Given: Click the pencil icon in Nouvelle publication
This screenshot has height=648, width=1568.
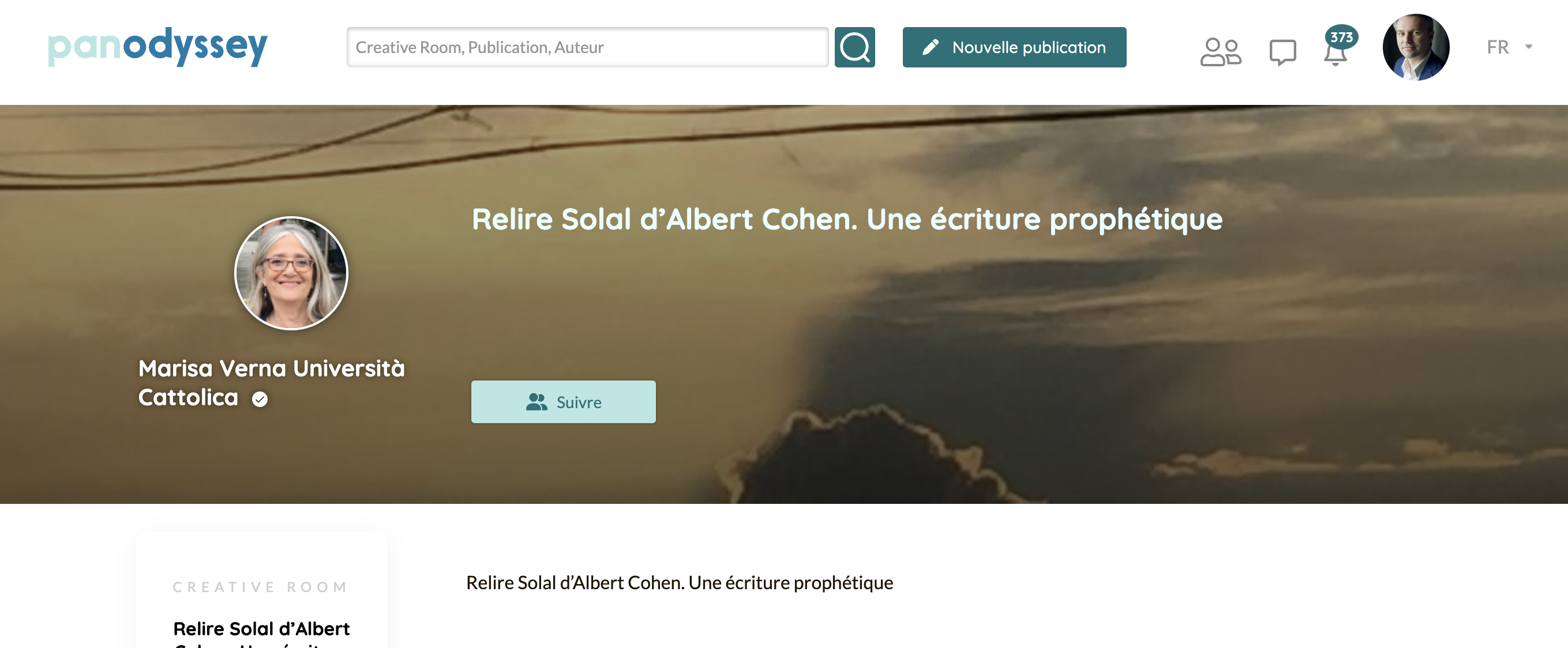Looking at the screenshot, I should 930,47.
